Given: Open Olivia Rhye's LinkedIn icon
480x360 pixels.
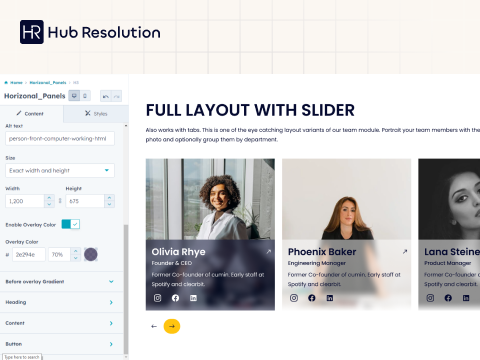Looking at the screenshot, I should (193, 298).
